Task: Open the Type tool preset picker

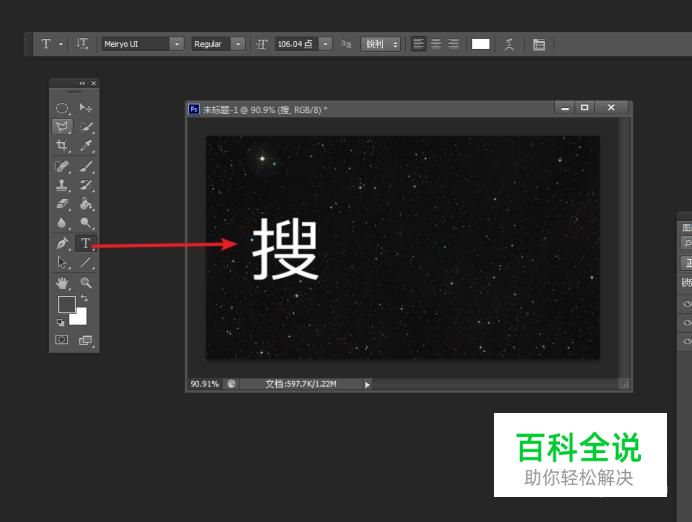Action: point(52,44)
